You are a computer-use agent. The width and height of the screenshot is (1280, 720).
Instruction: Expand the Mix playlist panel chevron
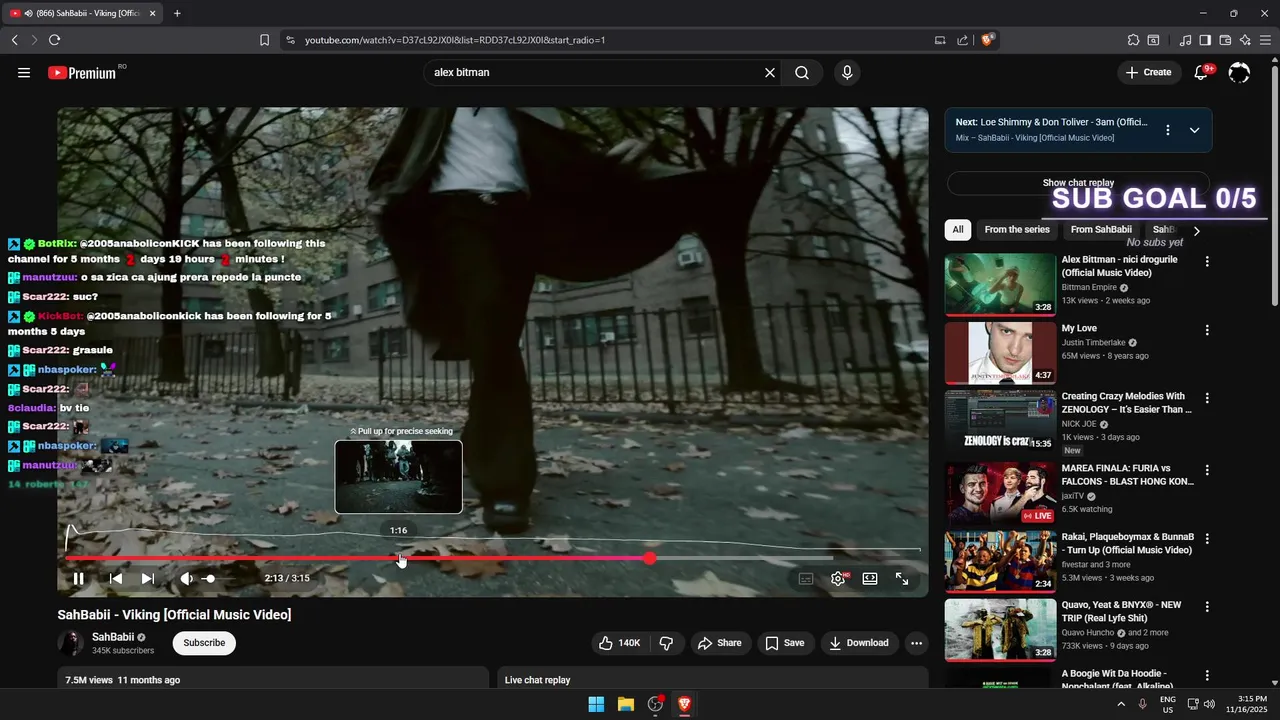(1194, 130)
